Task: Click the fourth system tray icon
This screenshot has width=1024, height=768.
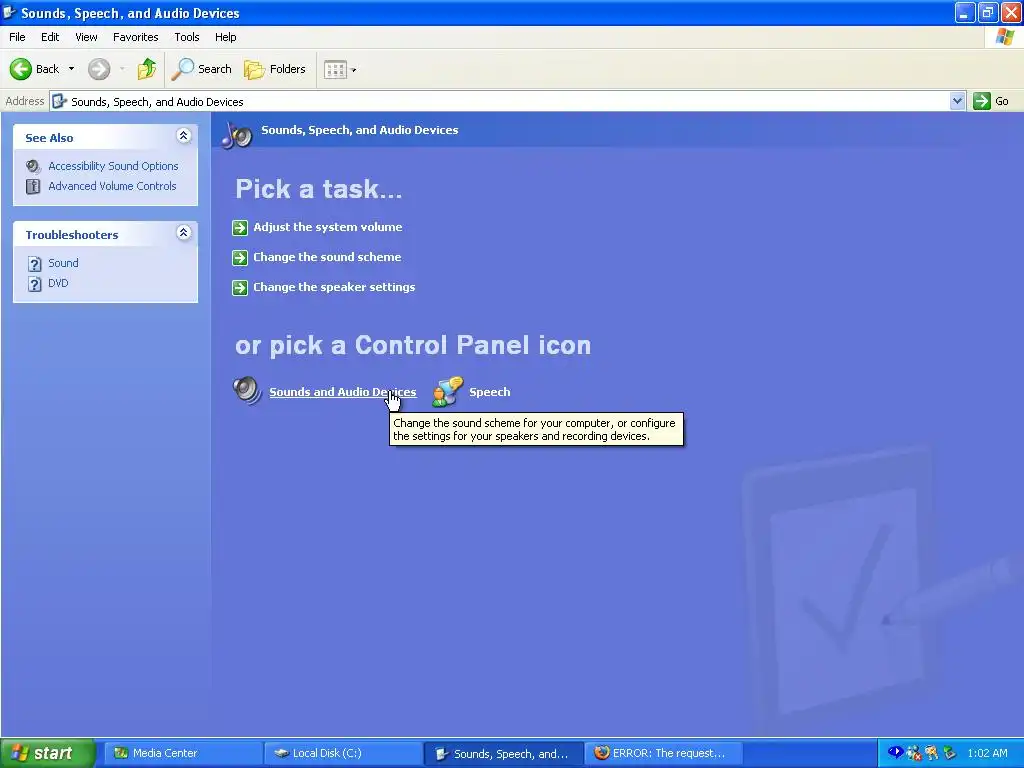Action: 949,753
